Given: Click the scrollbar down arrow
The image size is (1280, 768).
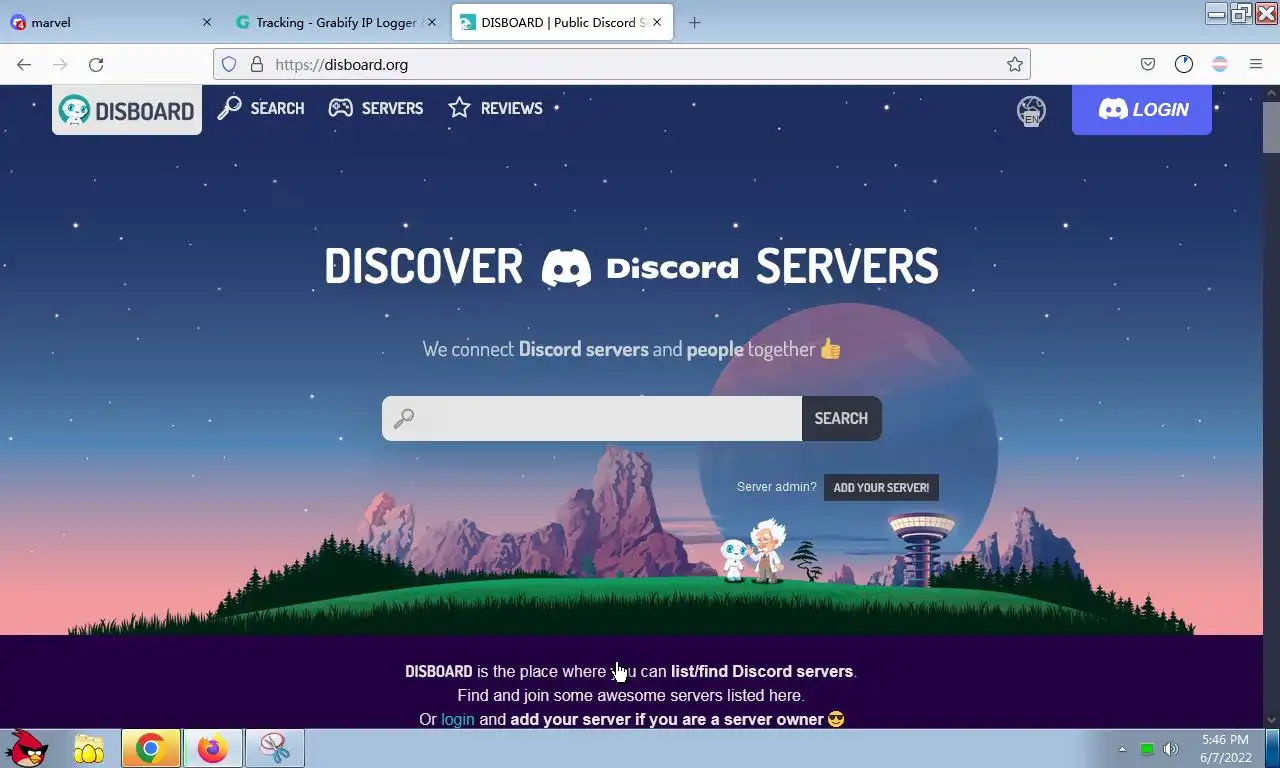Looking at the screenshot, I should click(x=1271, y=719).
